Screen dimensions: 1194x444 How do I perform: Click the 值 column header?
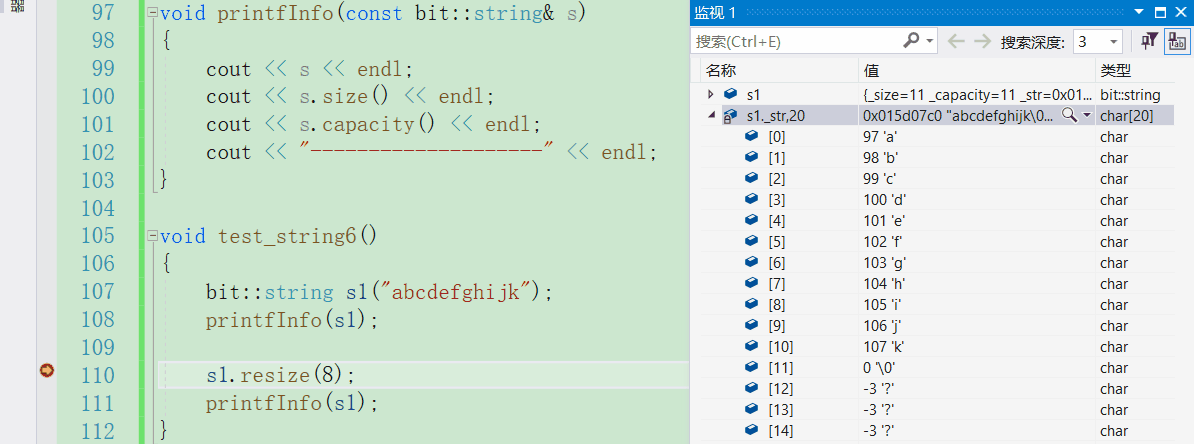coord(872,71)
